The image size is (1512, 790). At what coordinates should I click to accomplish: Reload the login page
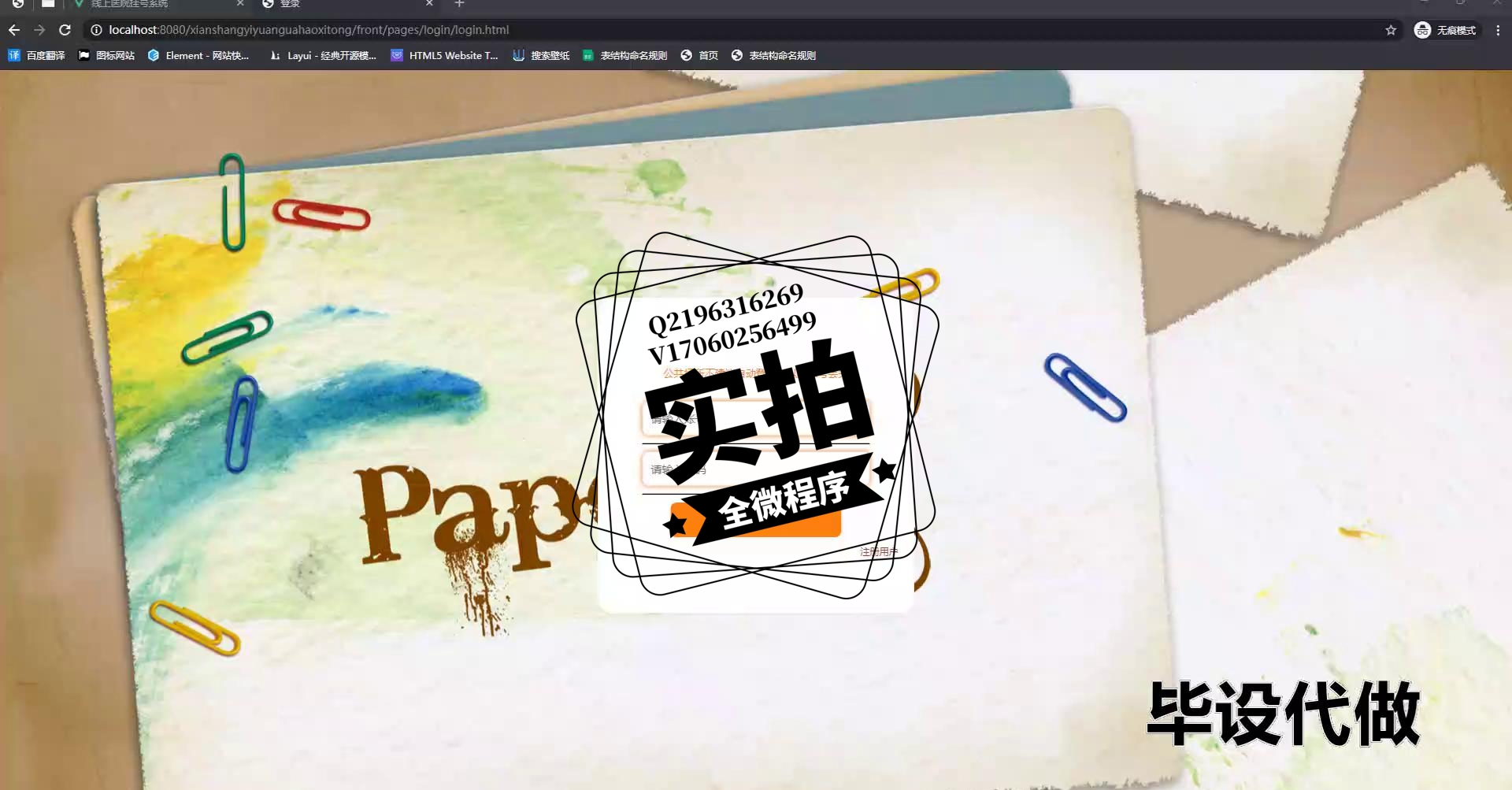click(x=65, y=30)
